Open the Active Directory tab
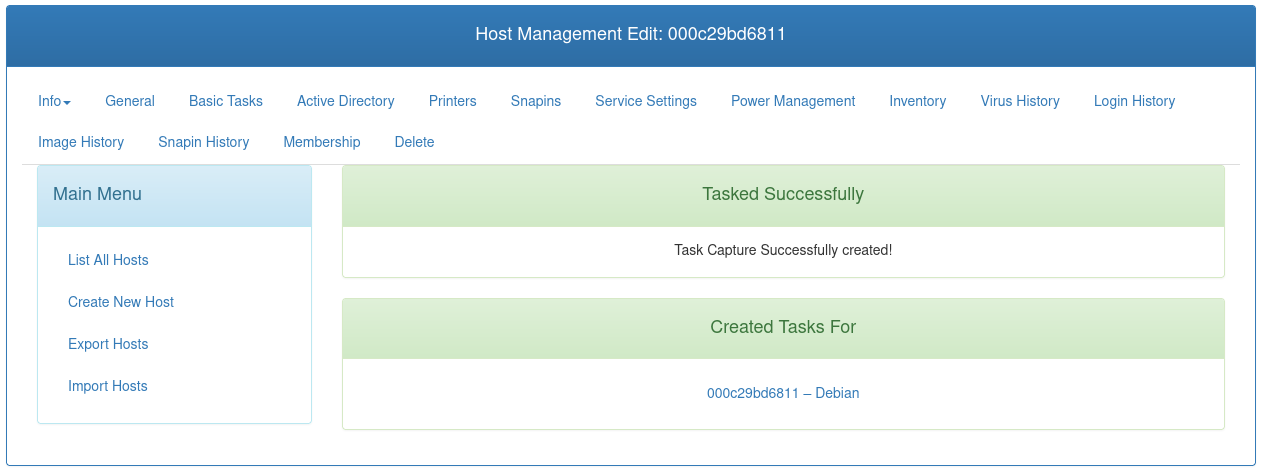The width and height of the screenshot is (1262, 475). click(x=346, y=101)
